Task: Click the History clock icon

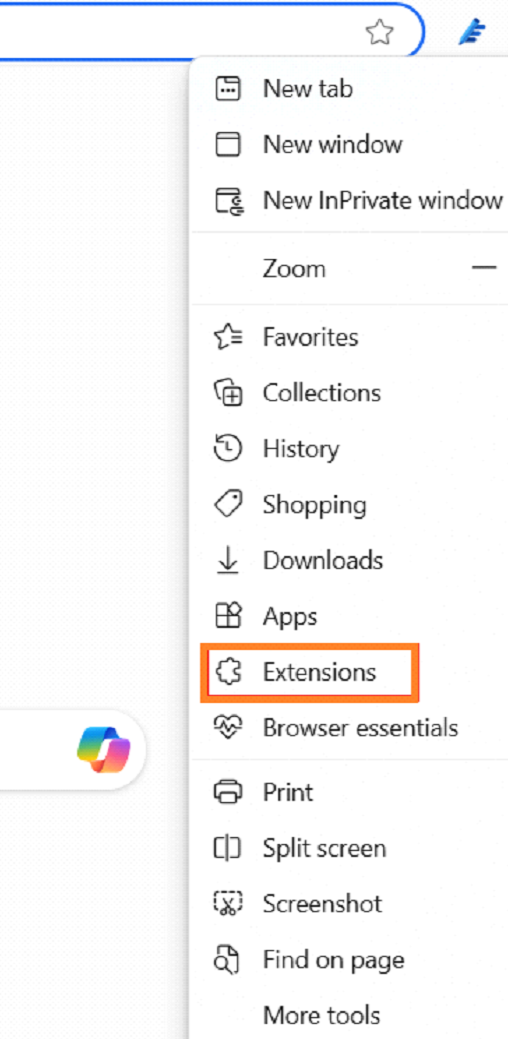Action: coord(229,449)
